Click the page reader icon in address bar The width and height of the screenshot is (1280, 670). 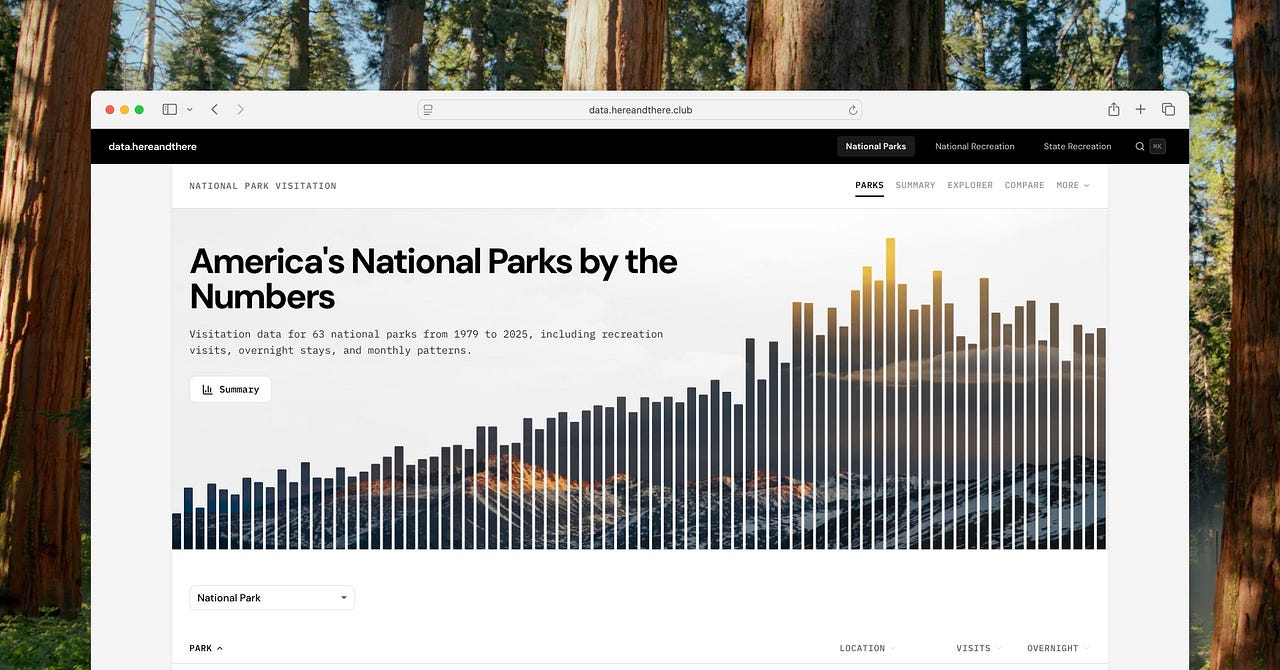[428, 110]
